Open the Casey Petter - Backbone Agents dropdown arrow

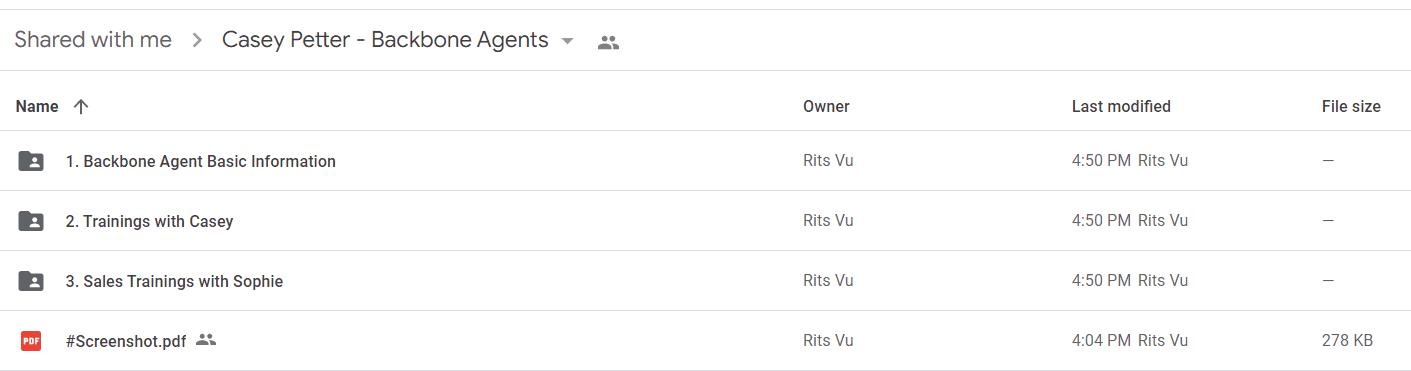(x=567, y=41)
